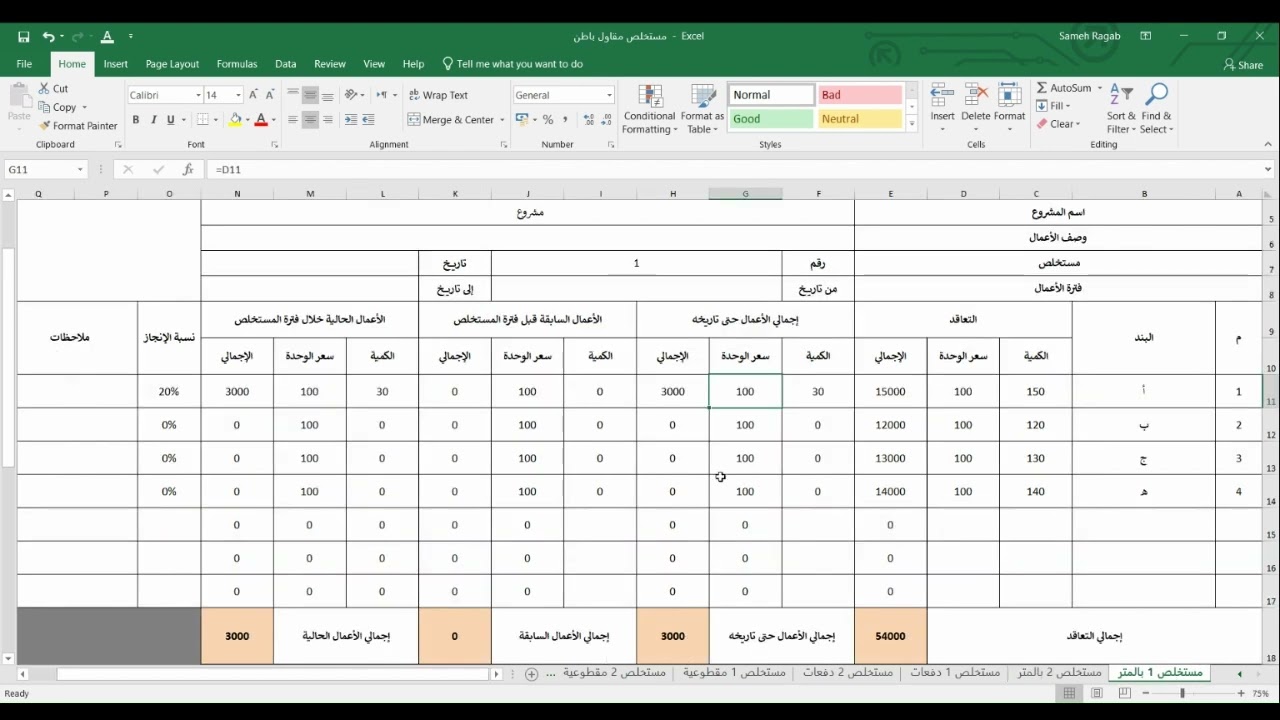
Task: Apply percent style
Action: click(x=548, y=120)
